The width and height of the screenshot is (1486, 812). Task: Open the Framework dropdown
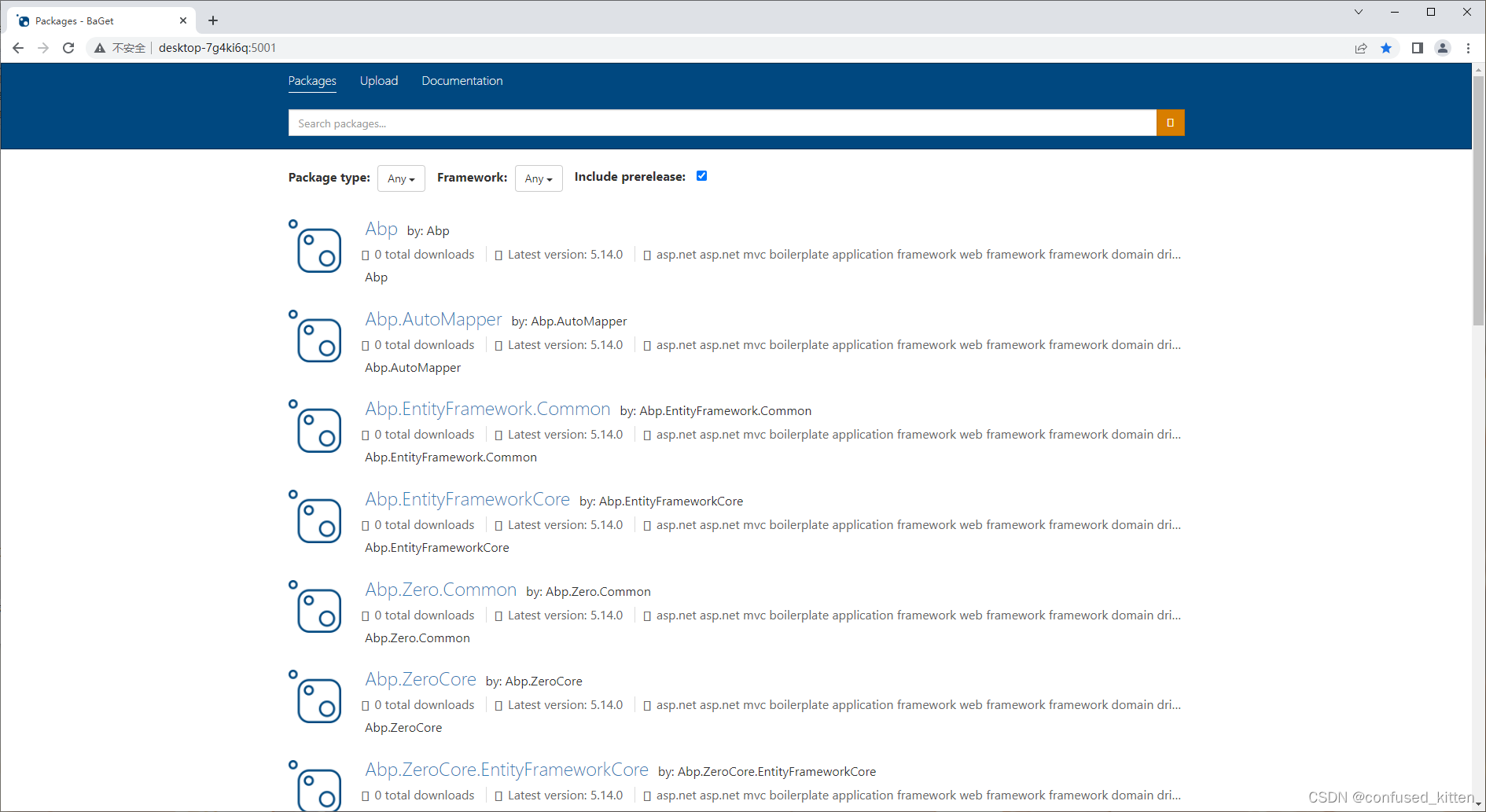(x=539, y=178)
